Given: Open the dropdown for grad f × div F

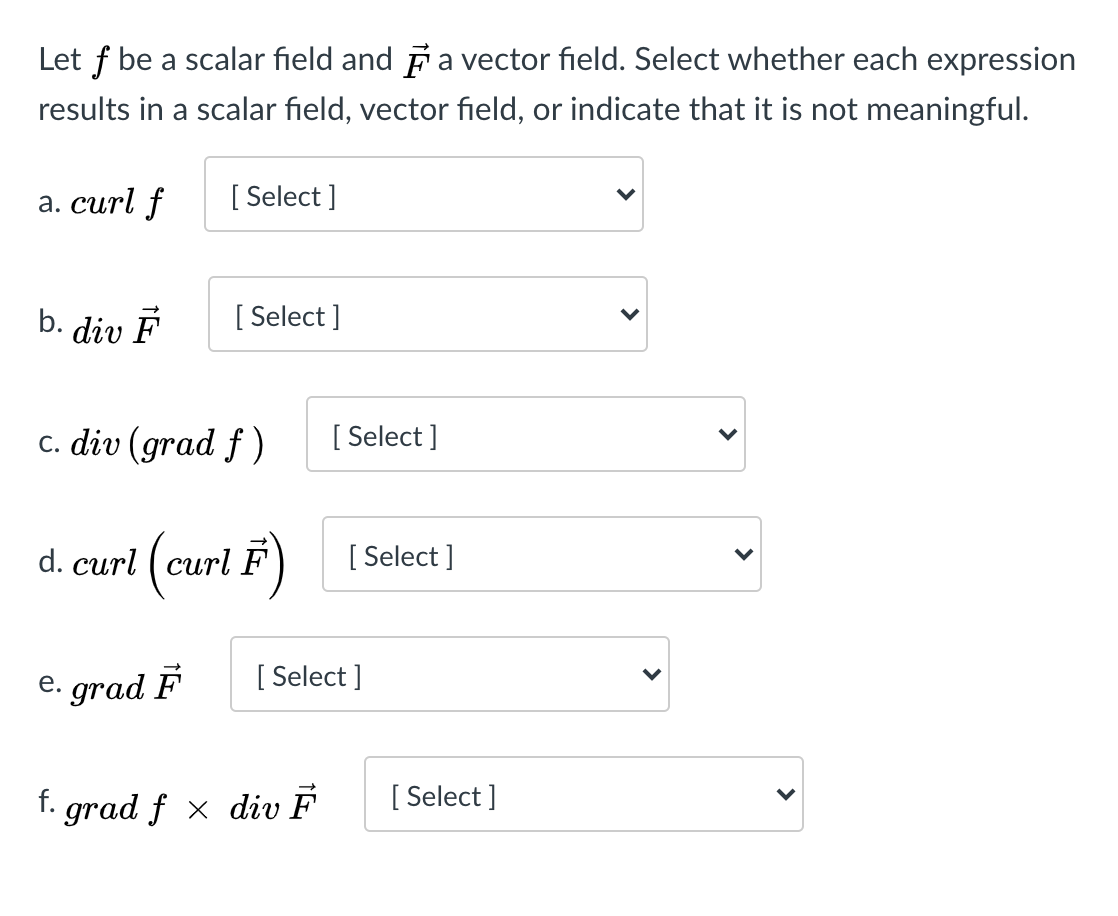Looking at the screenshot, I should point(584,794).
